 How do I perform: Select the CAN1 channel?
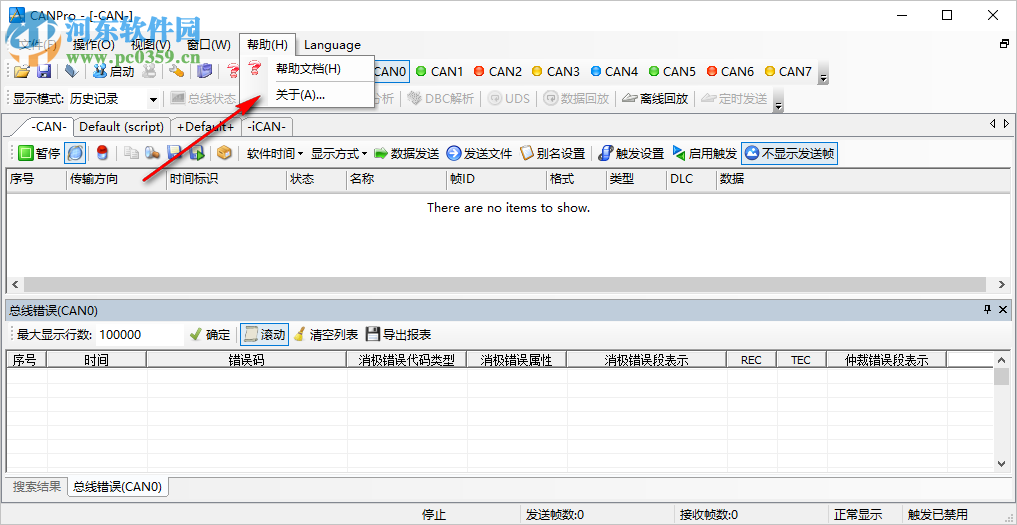tap(439, 71)
